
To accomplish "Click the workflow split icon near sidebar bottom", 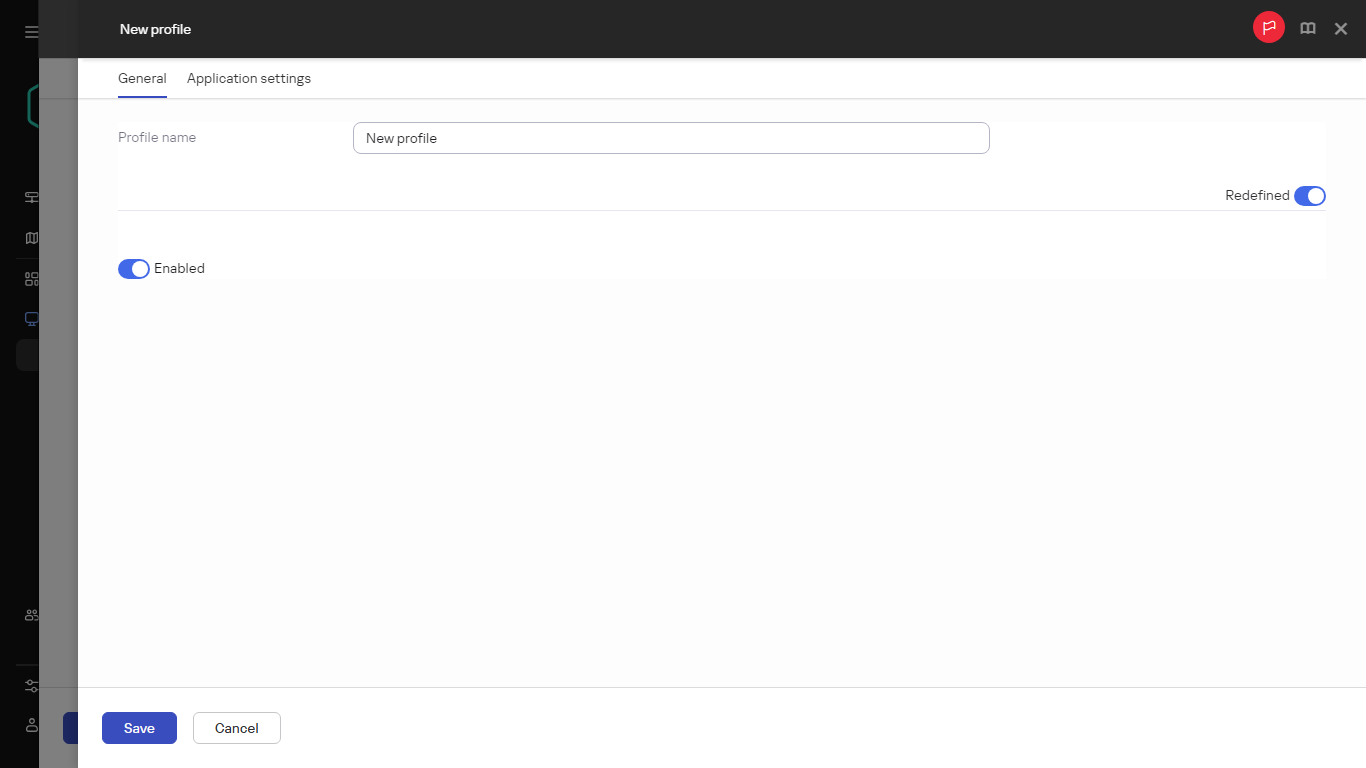I will (x=29, y=686).
